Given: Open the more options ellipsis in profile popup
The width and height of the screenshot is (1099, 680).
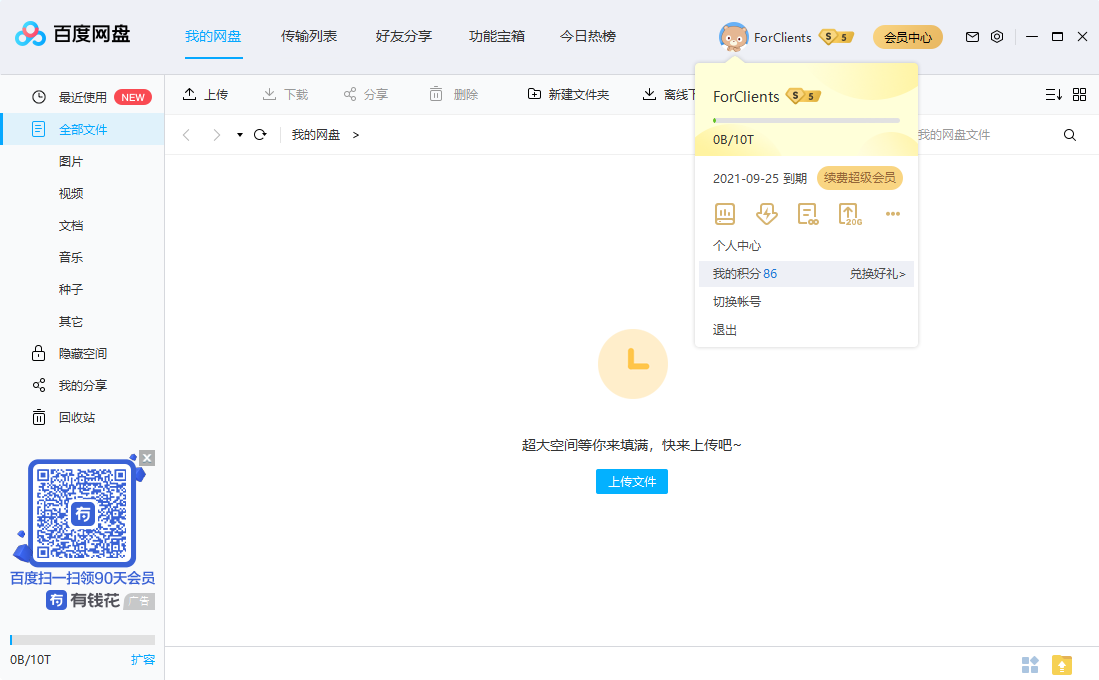Looking at the screenshot, I should (893, 213).
